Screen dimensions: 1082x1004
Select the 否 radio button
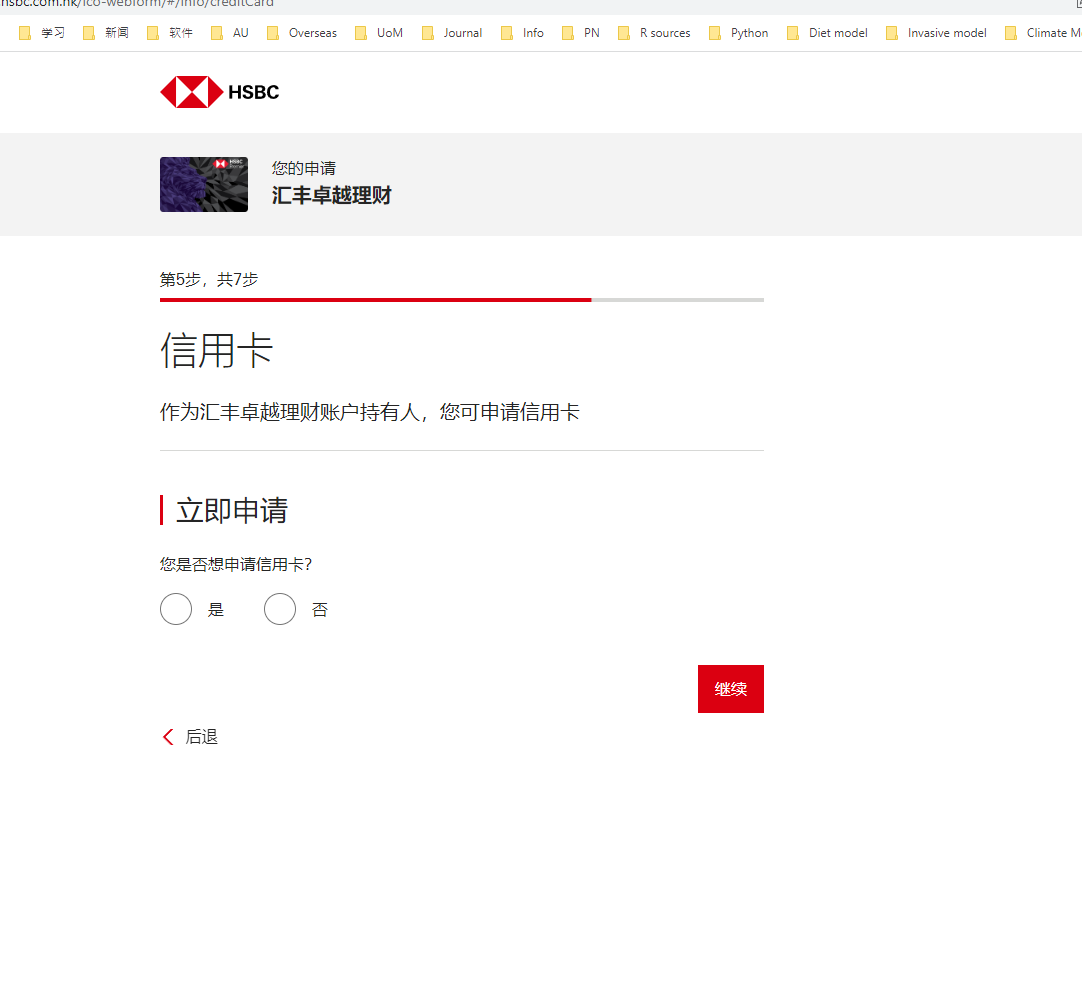[279, 609]
